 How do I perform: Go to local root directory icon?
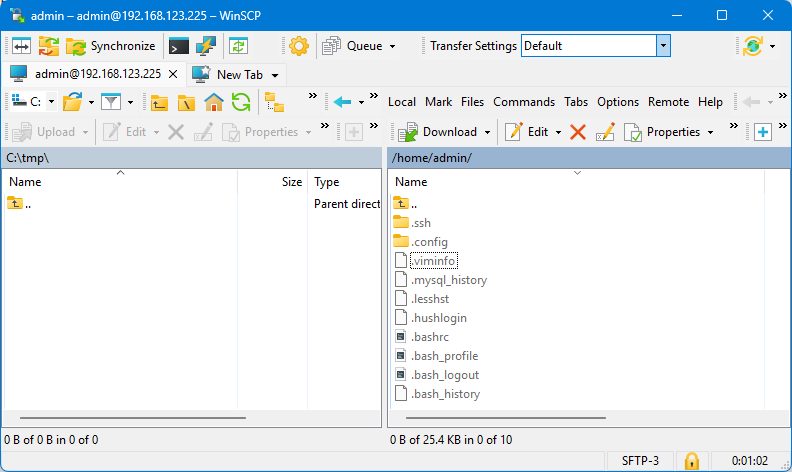(x=186, y=102)
